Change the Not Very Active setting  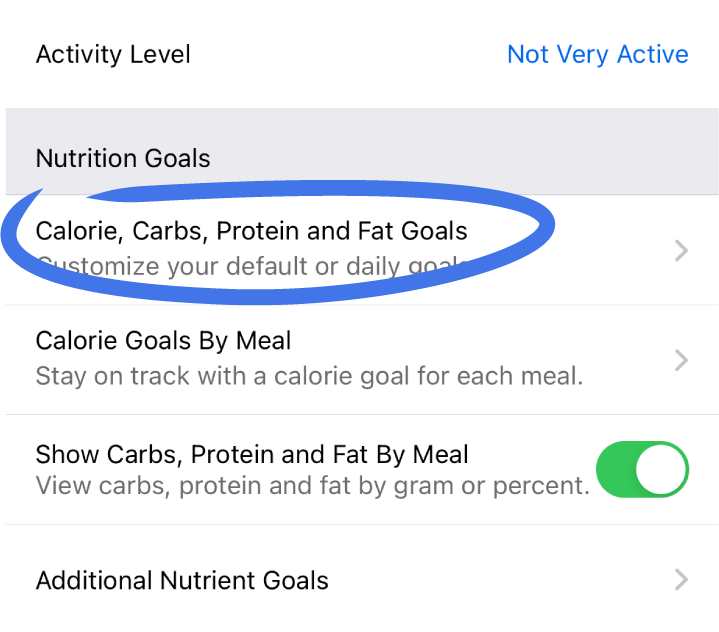597,54
